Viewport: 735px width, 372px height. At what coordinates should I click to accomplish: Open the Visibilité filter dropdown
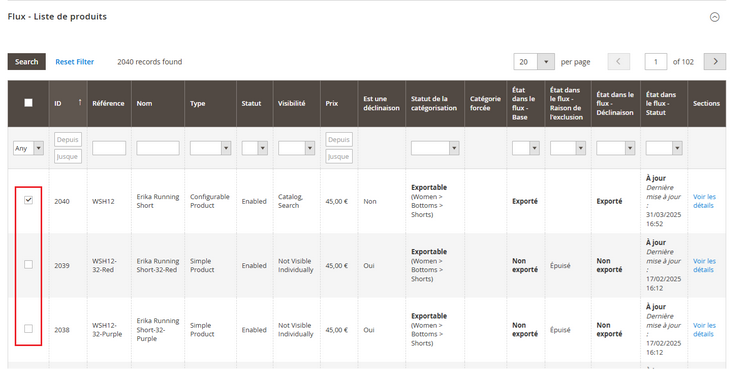(x=296, y=149)
